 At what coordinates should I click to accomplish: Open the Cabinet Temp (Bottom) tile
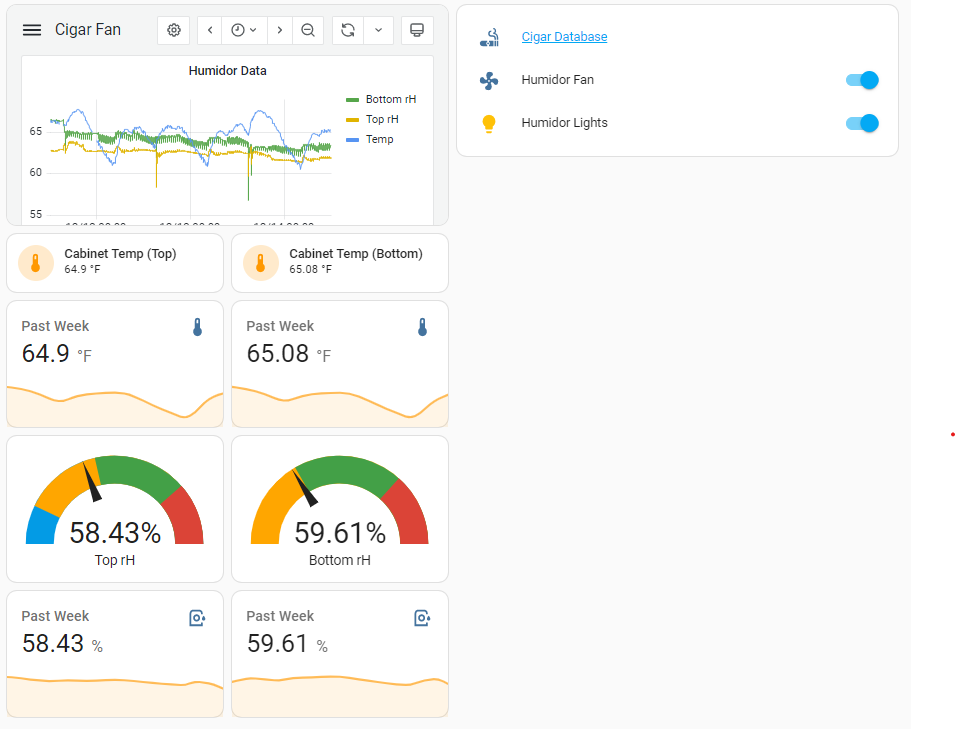[x=340, y=263]
